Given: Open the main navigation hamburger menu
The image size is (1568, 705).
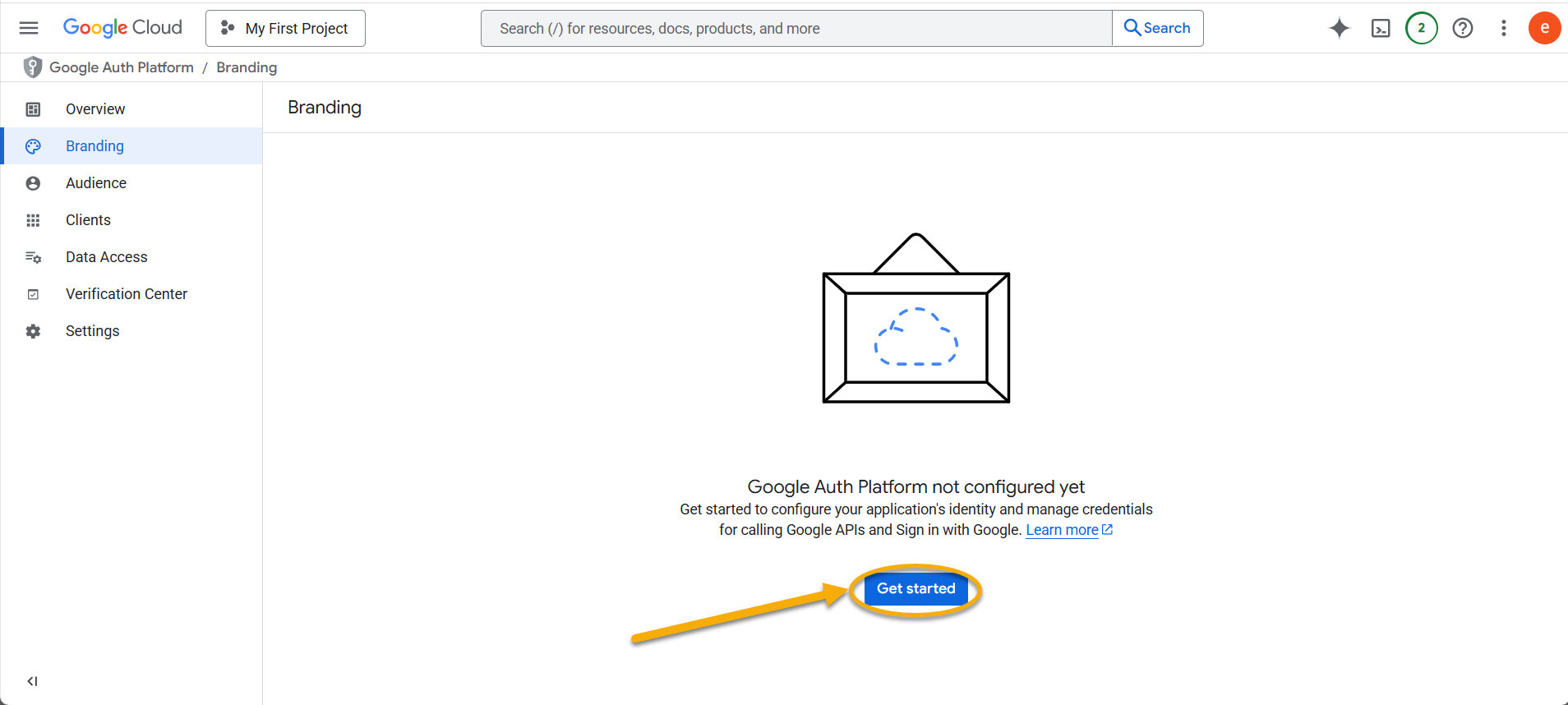Looking at the screenshot, I should point(29,28).
